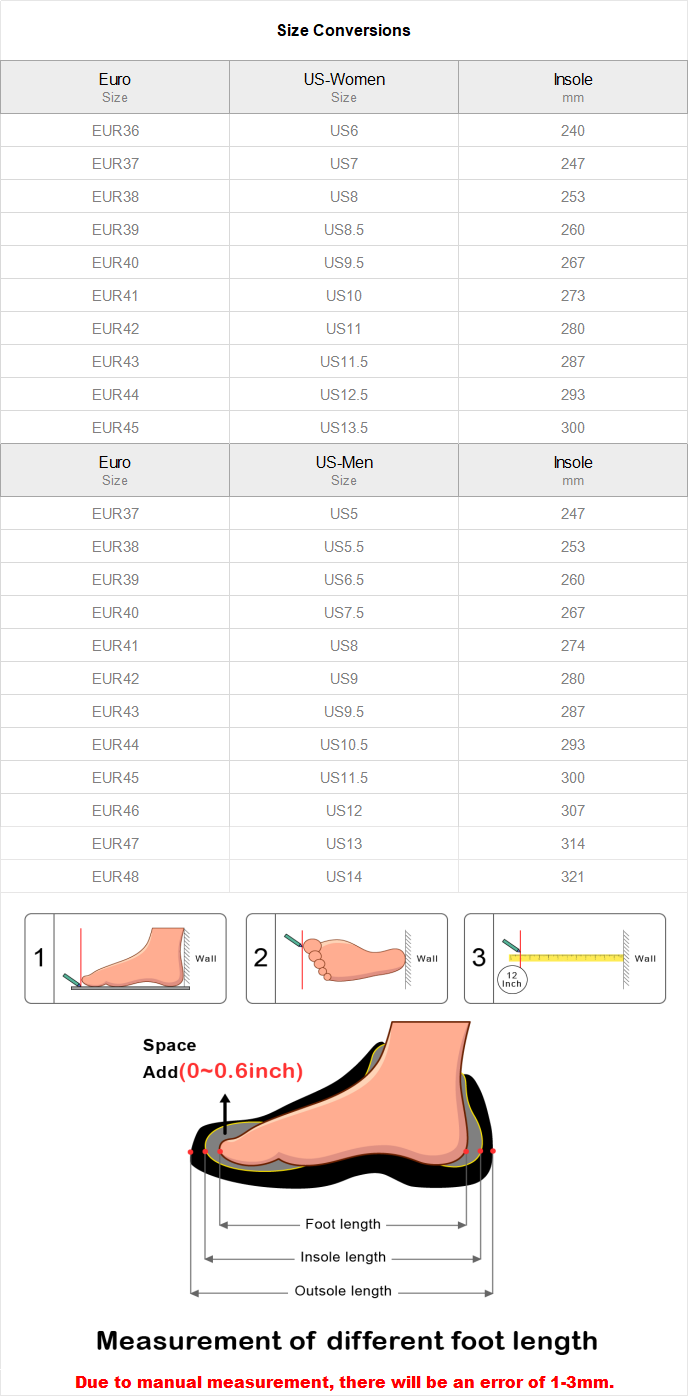Image resolution: width=689 pixels, height=1397 pixels.
Task: Select the EUR48 size cell
Action: point(115,877)
